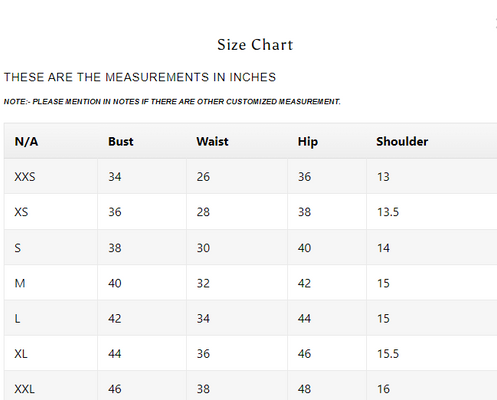Click the customized measurement note line
The image size is (497, 400).
(x=172, y=102)
